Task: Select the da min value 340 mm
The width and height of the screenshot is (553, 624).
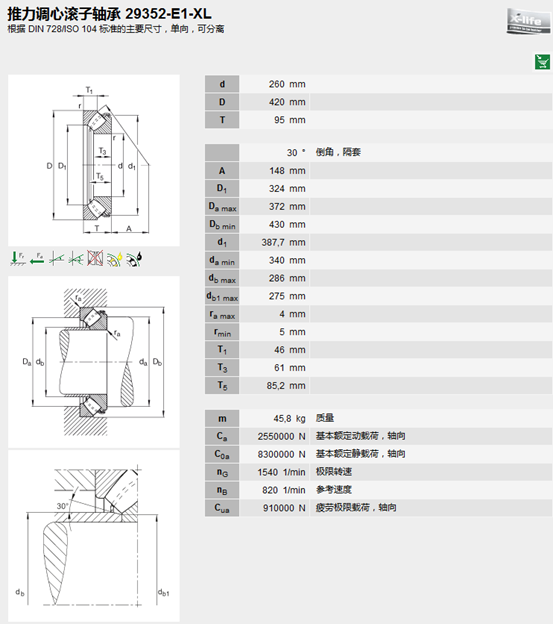Action: (287, 260)
